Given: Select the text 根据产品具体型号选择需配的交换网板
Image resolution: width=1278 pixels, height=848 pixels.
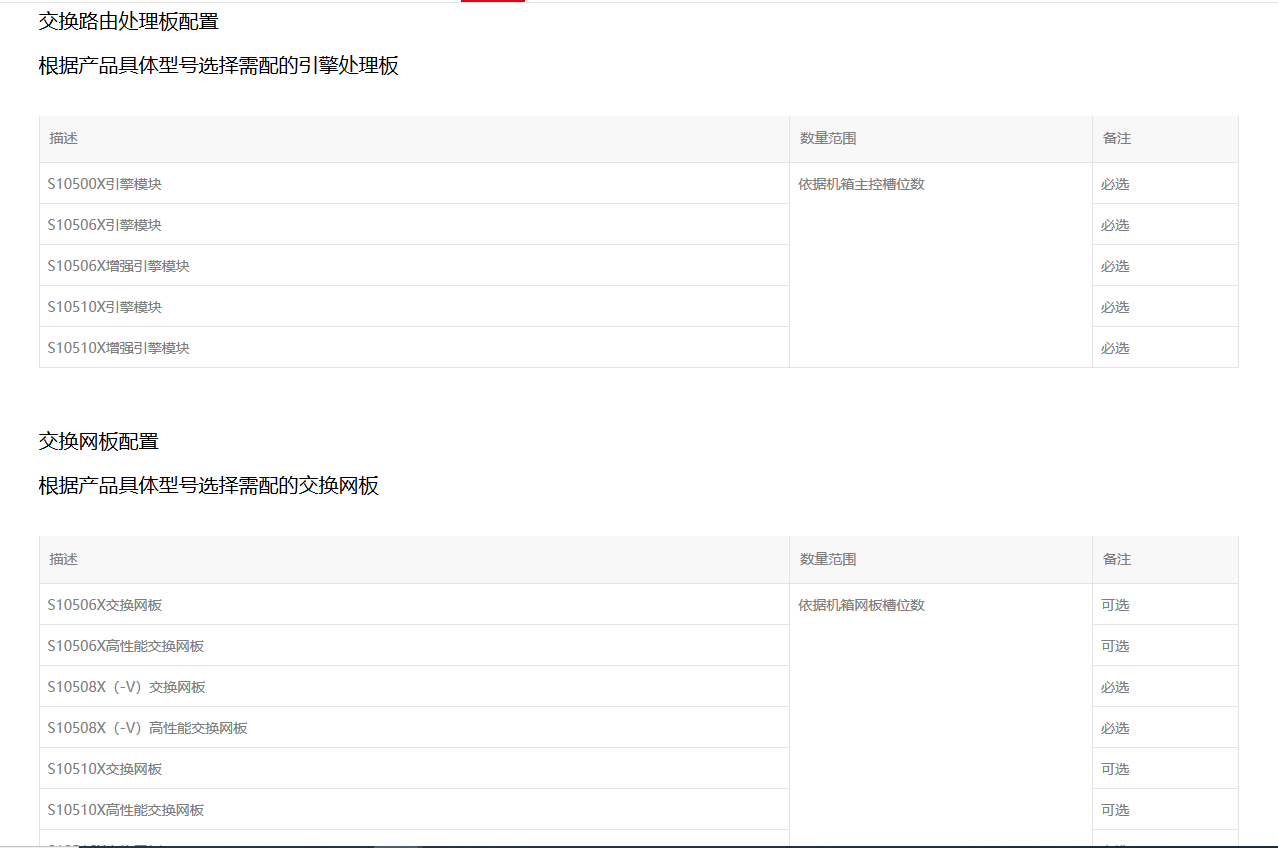Looking at the screenshot, I should [209, 486].
